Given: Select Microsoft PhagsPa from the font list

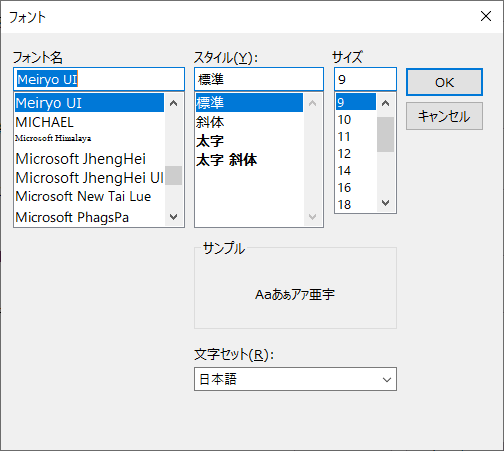Looking at the screenshot, I should pos(90,217).
